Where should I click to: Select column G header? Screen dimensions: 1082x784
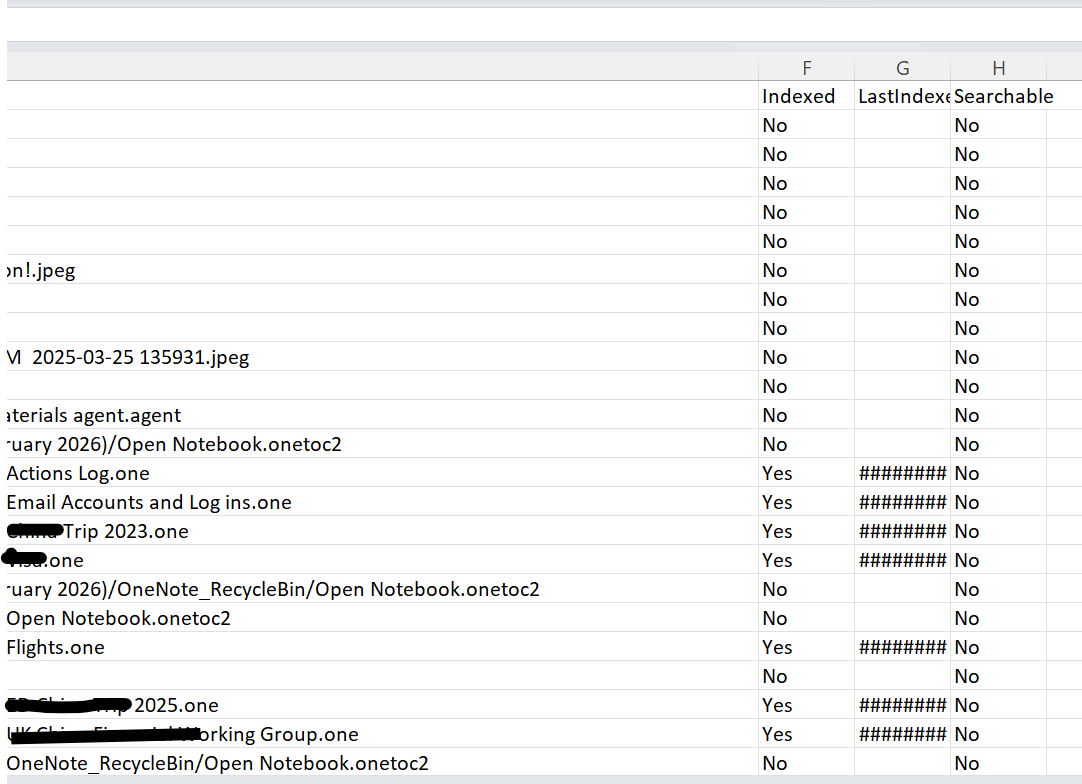(x=902, y=67)
